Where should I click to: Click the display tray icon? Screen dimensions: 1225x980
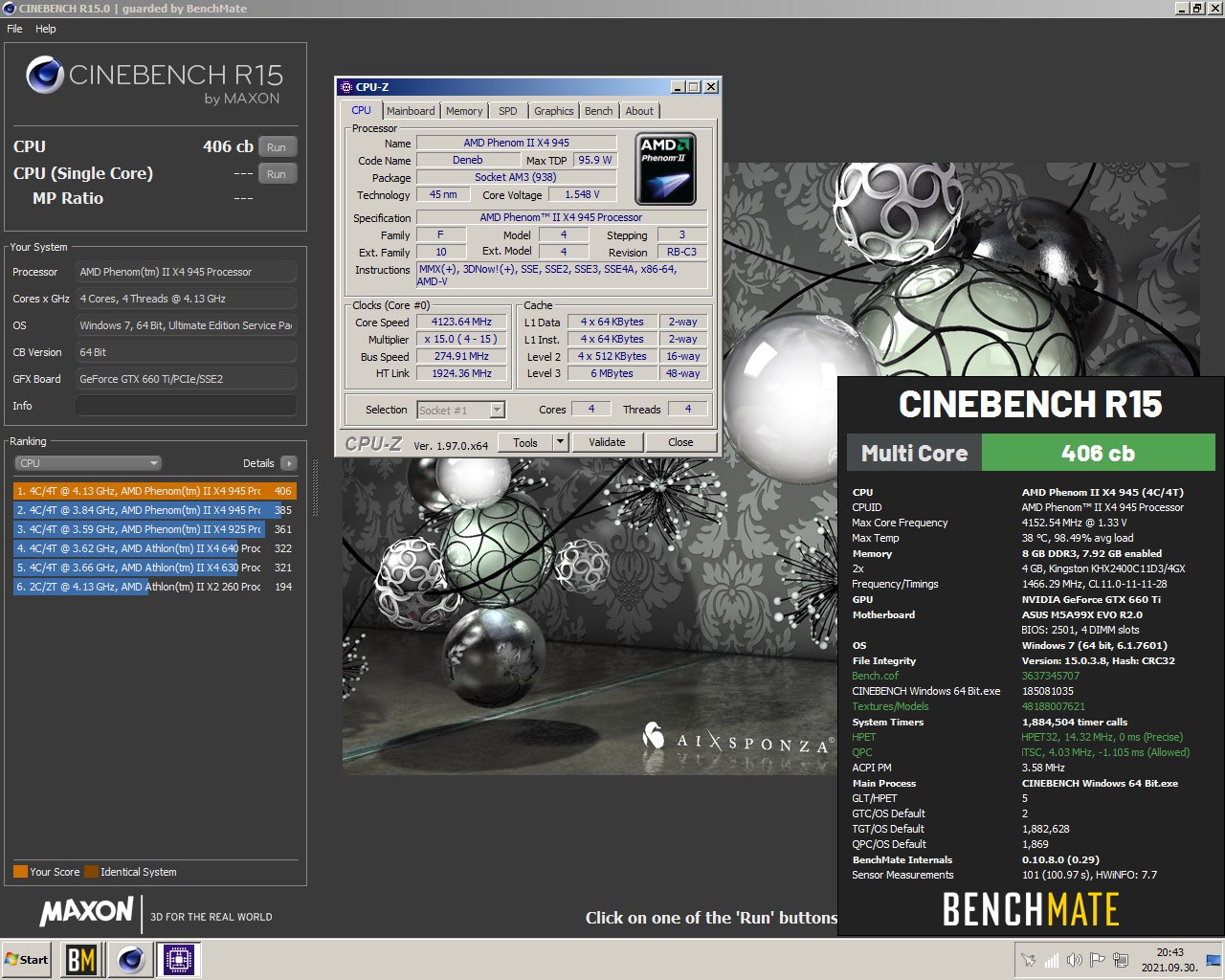click(1121, 960)
